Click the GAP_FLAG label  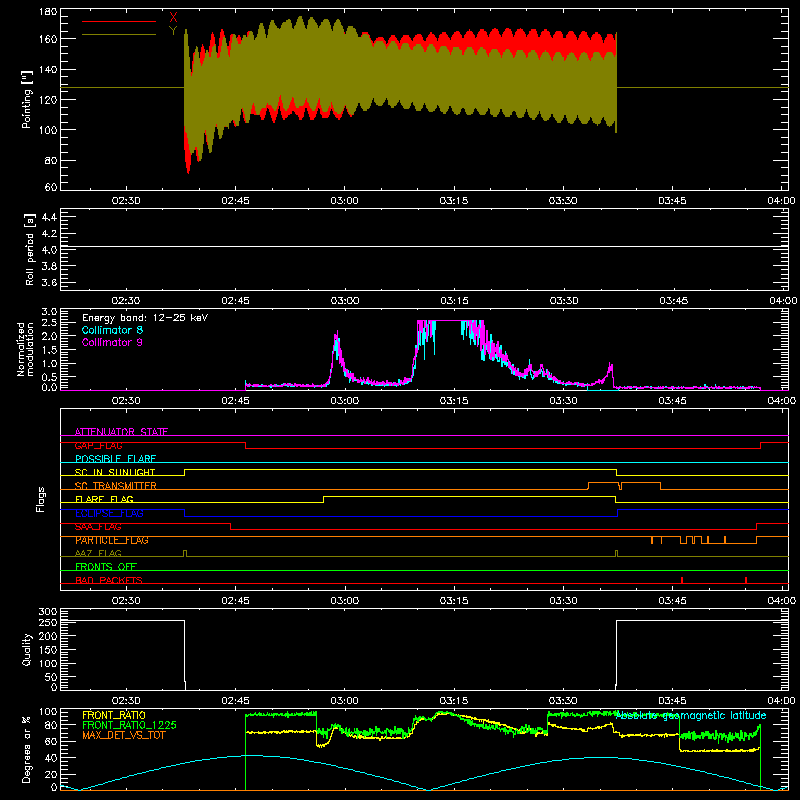98,445
